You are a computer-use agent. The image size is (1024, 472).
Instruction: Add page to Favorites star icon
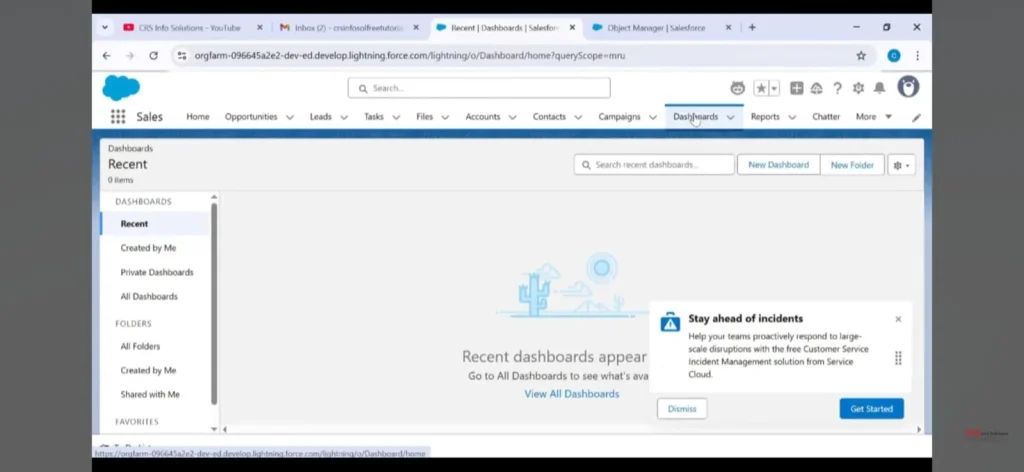click(x=761, y=88)
